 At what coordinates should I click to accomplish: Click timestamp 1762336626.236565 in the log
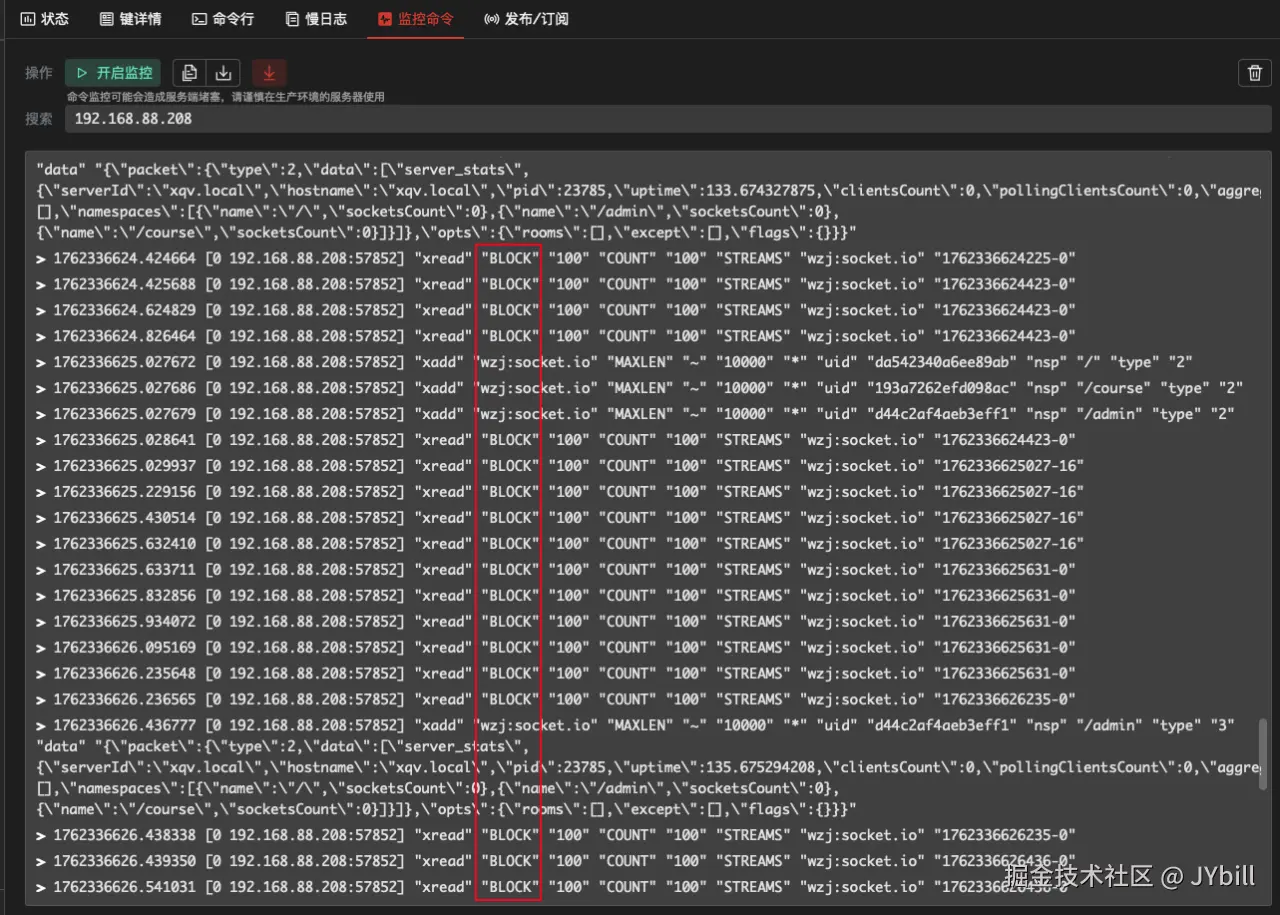[x=127, y=700]
